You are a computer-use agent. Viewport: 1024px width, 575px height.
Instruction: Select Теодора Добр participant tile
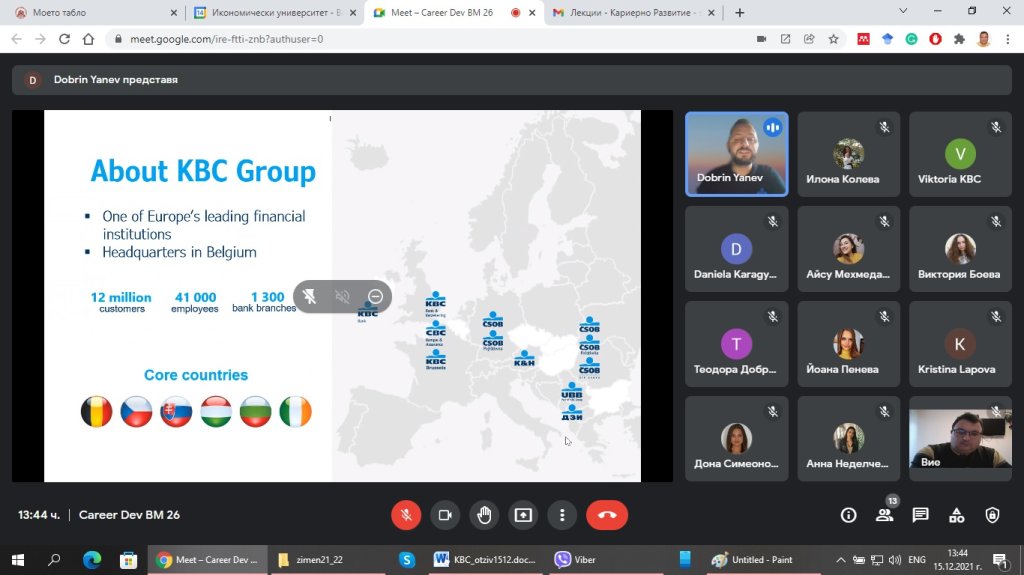tap(737, 344)
